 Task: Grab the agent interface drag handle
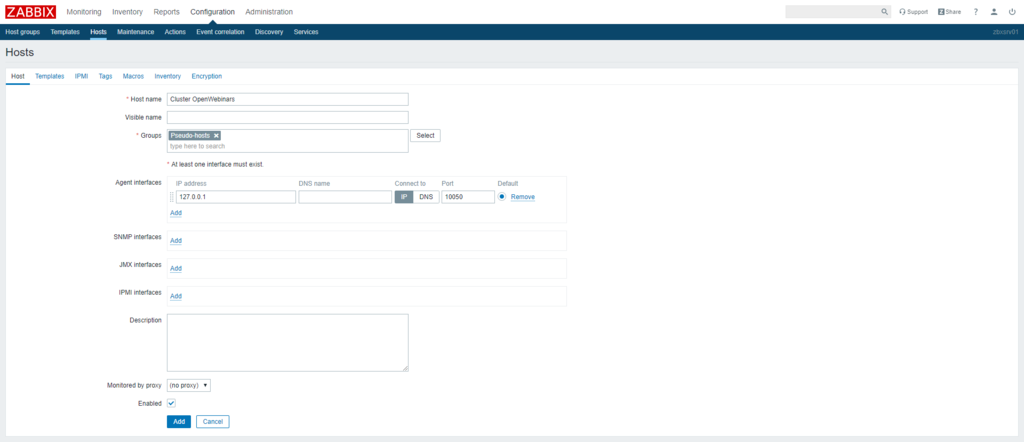click(x=171, y=197)
